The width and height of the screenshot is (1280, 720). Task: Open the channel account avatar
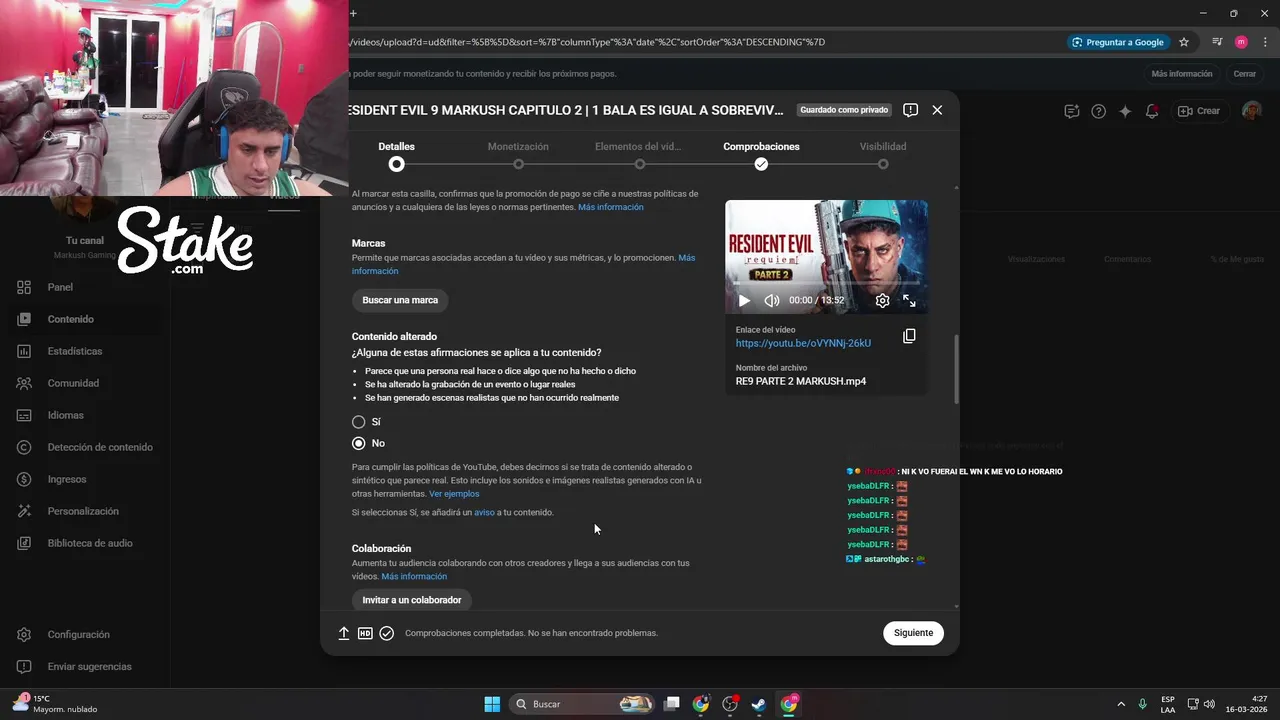coord(1251,111)
